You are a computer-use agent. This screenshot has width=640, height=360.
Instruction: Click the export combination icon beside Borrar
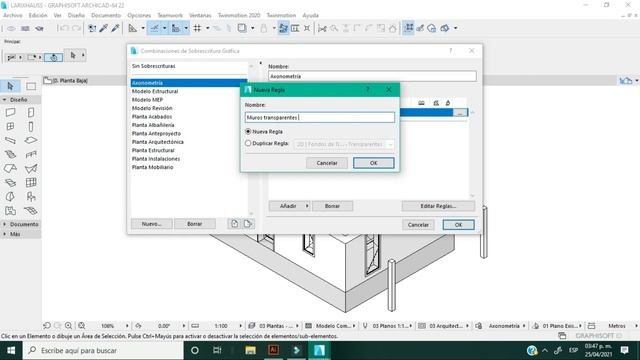pyautogui.click(x=248, y=224)
